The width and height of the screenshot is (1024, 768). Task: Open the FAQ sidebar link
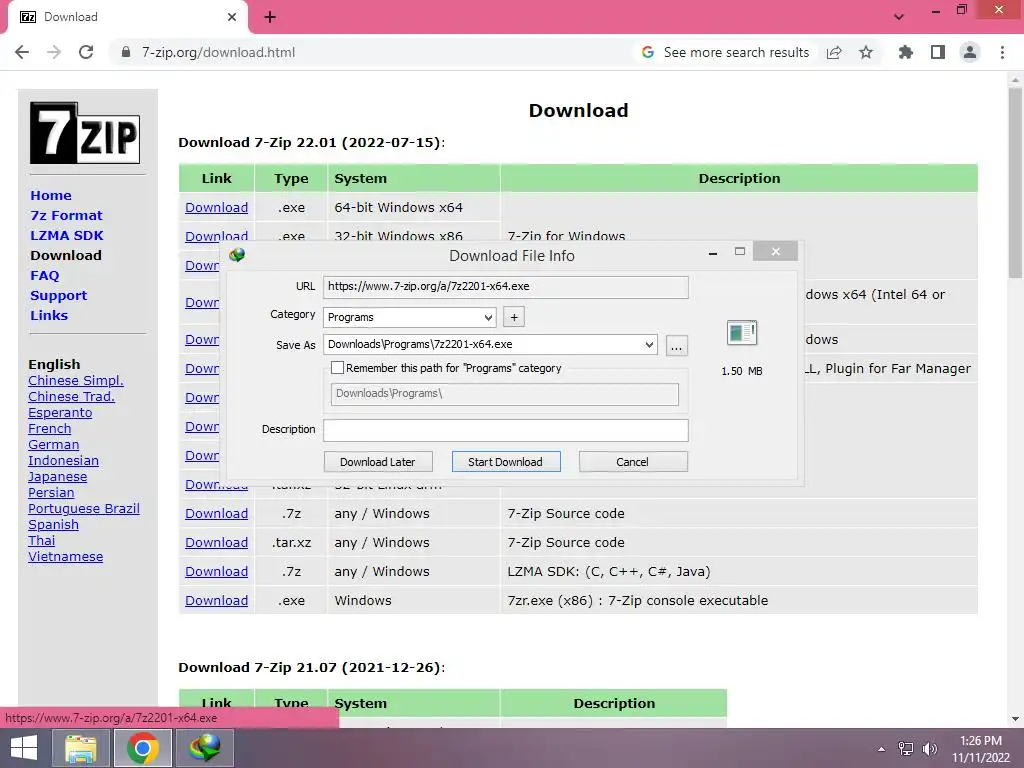44,276
